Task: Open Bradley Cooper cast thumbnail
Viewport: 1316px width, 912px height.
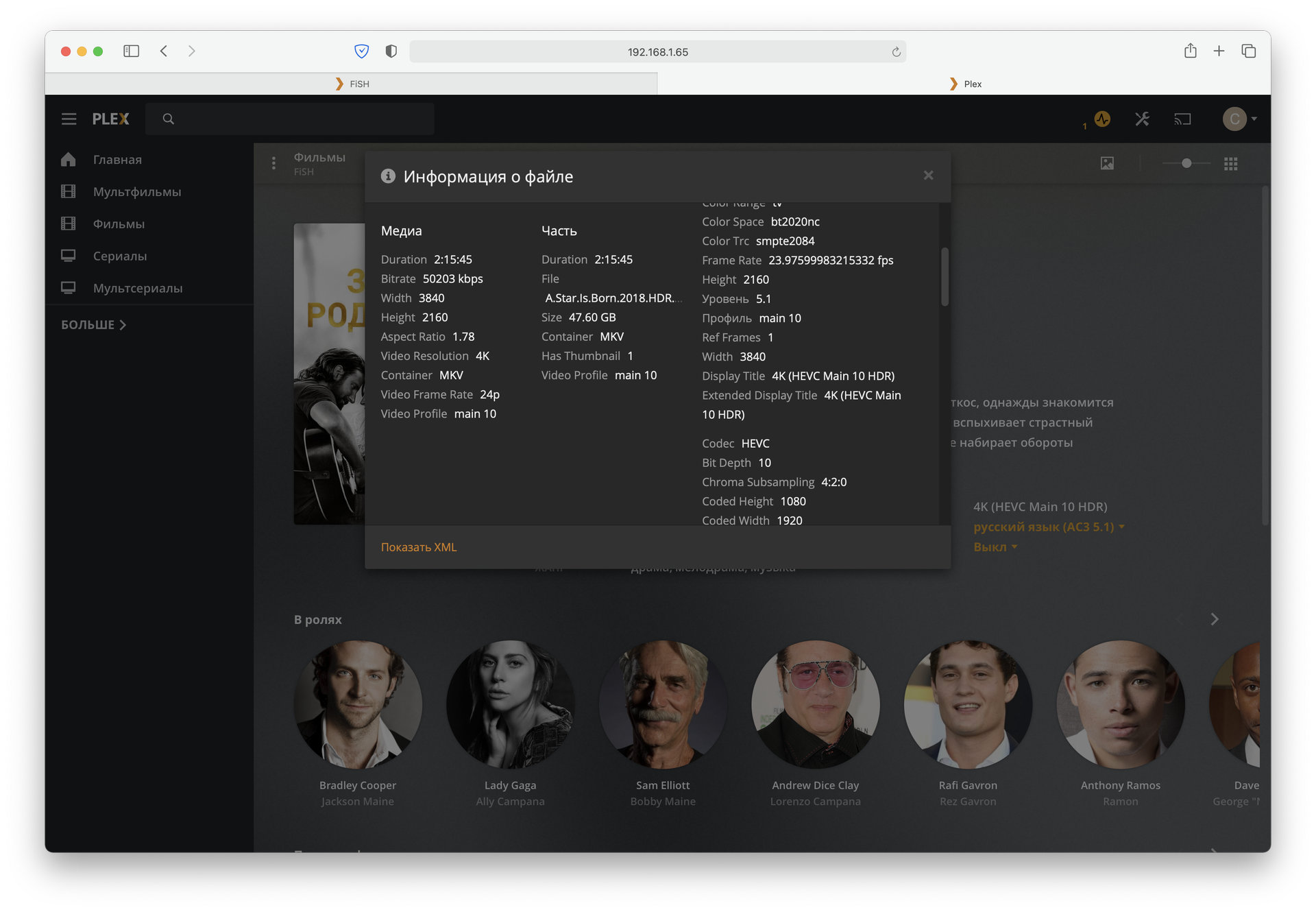Action: pyautogui.click(x=357, y=704)
